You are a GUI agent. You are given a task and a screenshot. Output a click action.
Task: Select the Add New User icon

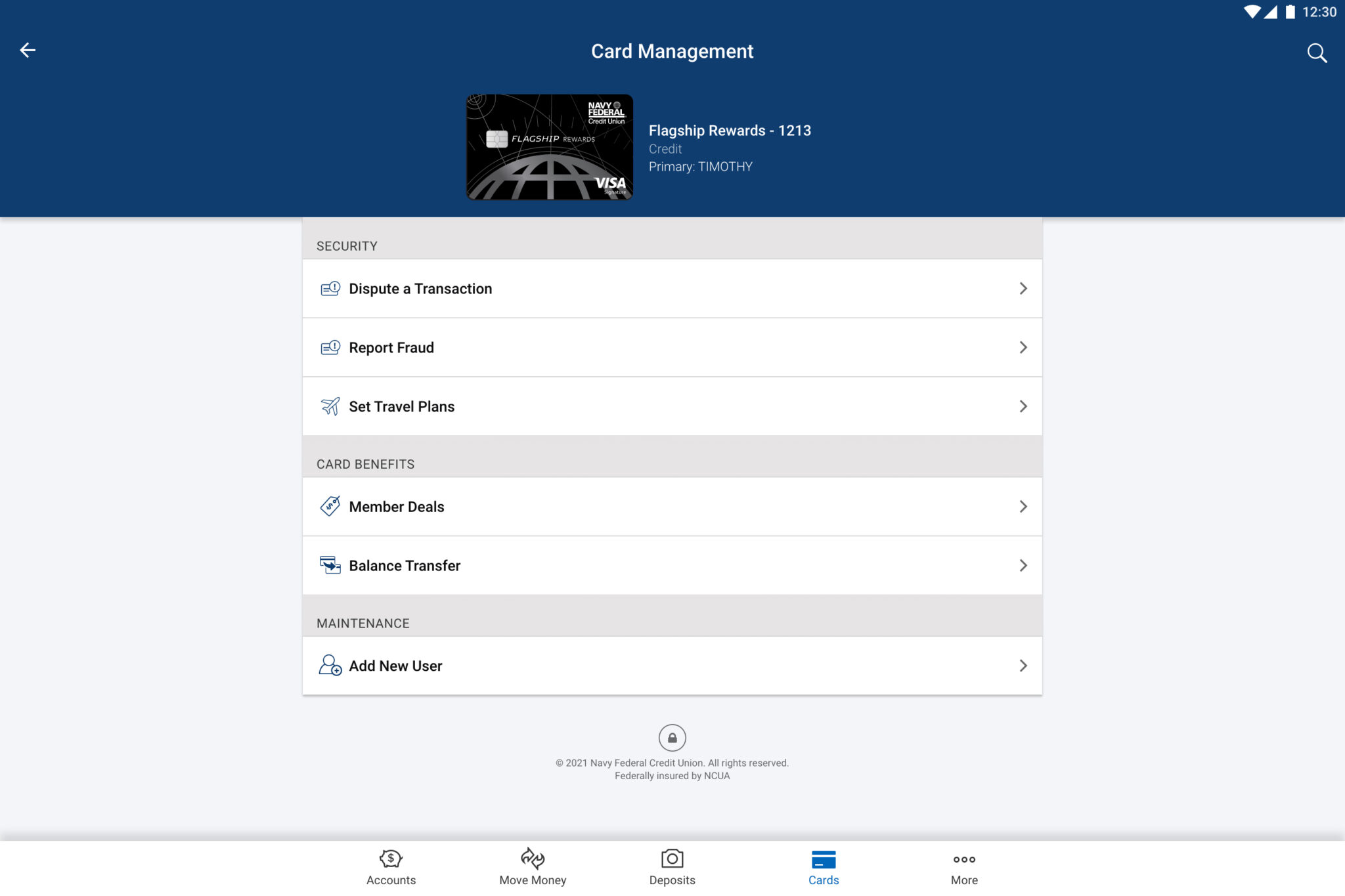[330, 666]
